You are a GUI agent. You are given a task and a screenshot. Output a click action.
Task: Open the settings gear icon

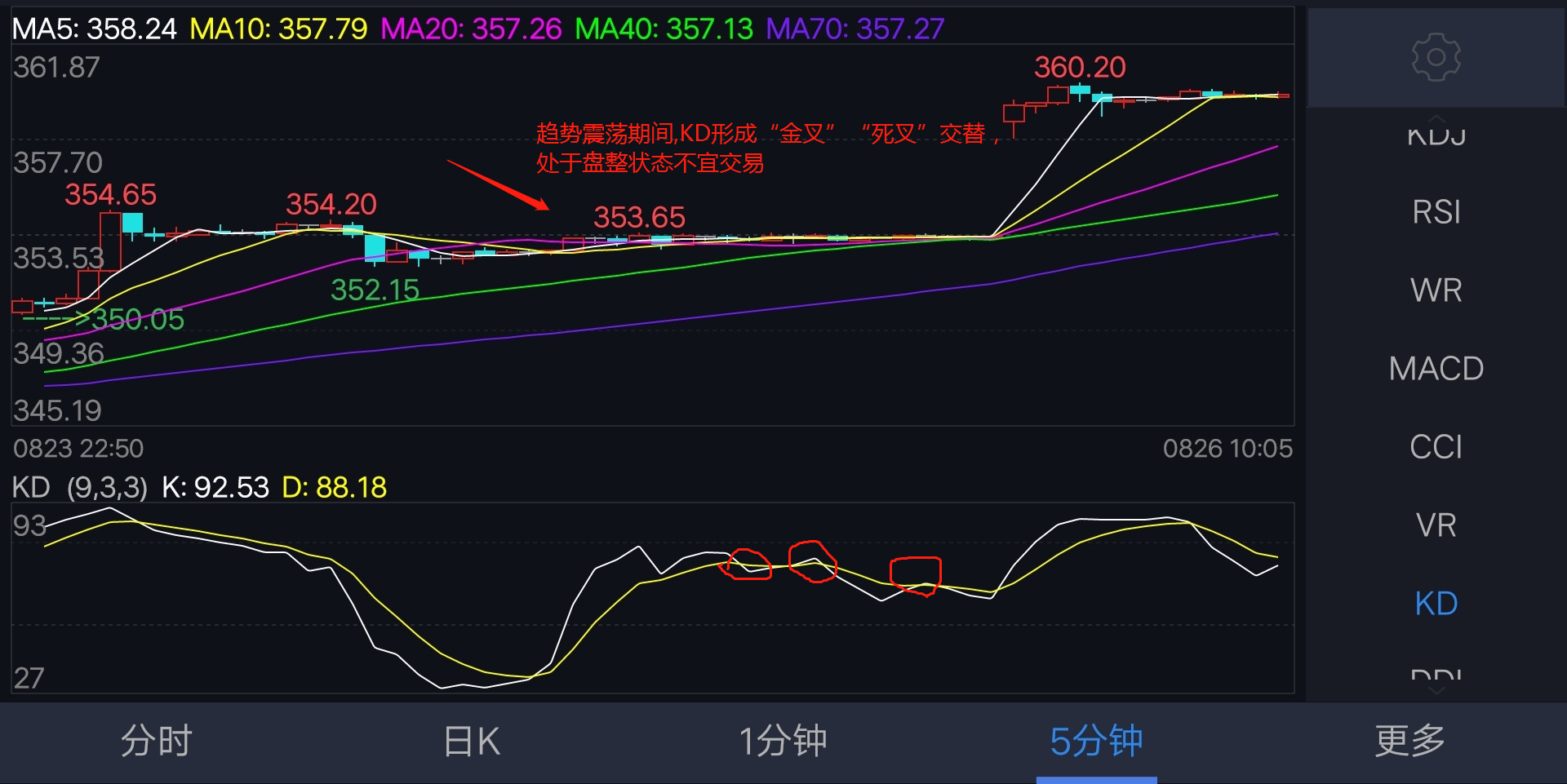pyautogui.click(x=1435, y=57)
